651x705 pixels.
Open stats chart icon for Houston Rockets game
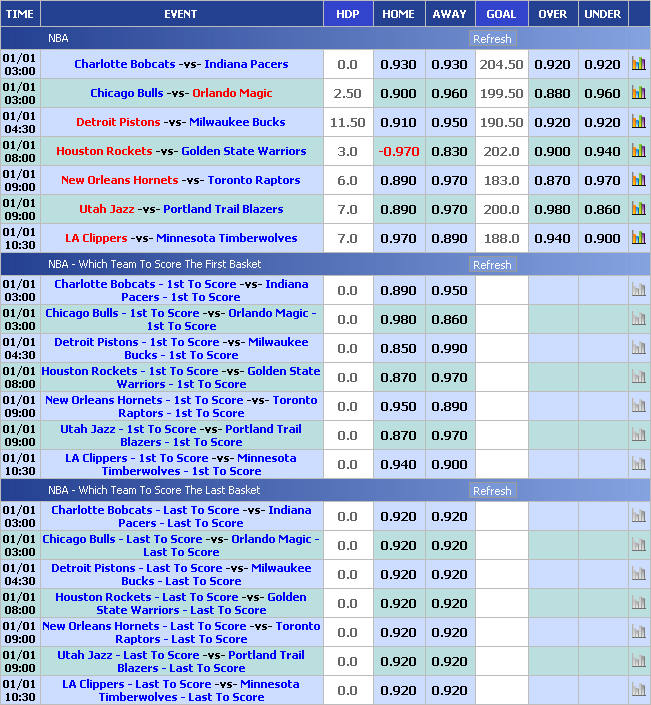638,151
